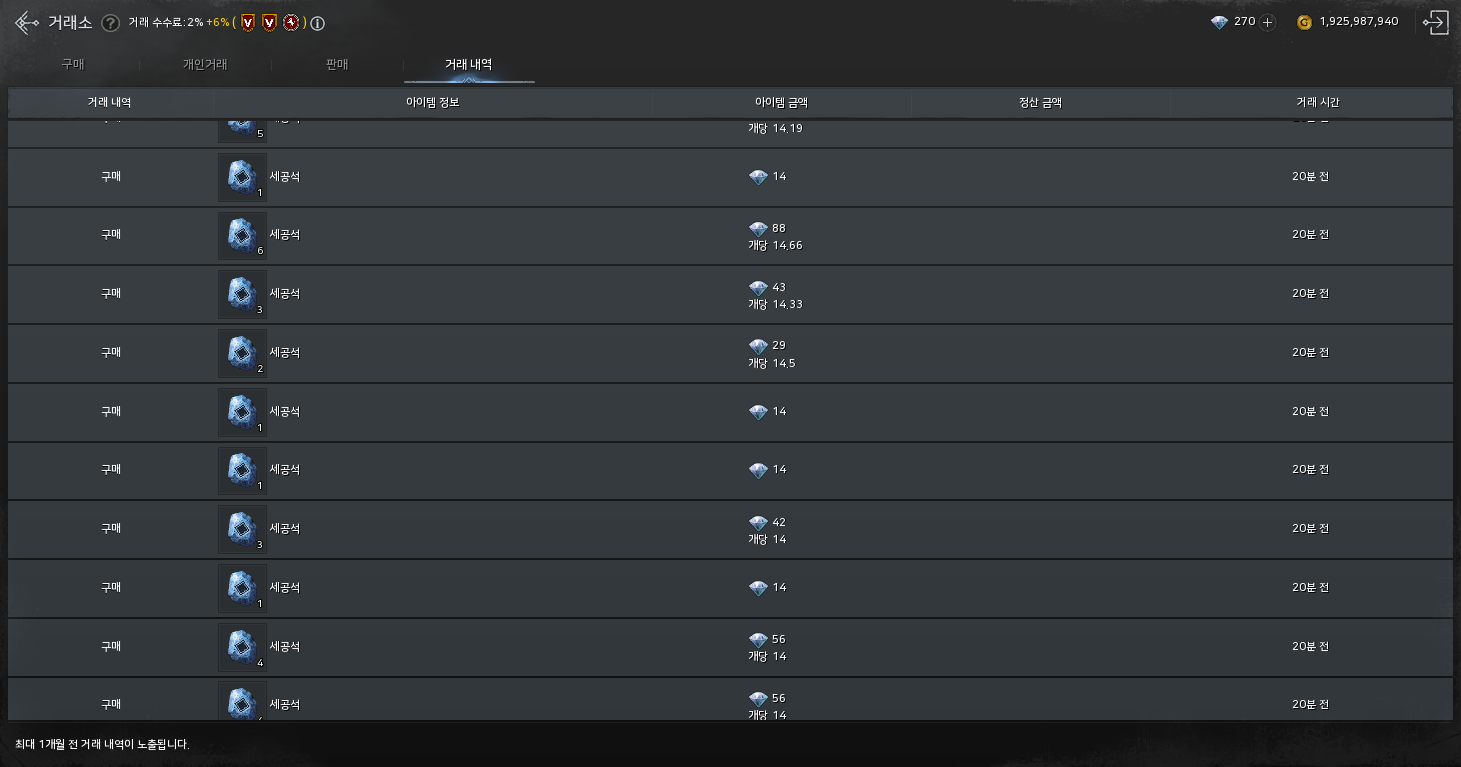Click 세공석 icon in the 29-diamond row
The height and width of the screenshot is (767, 1461).
click(241, 353)
